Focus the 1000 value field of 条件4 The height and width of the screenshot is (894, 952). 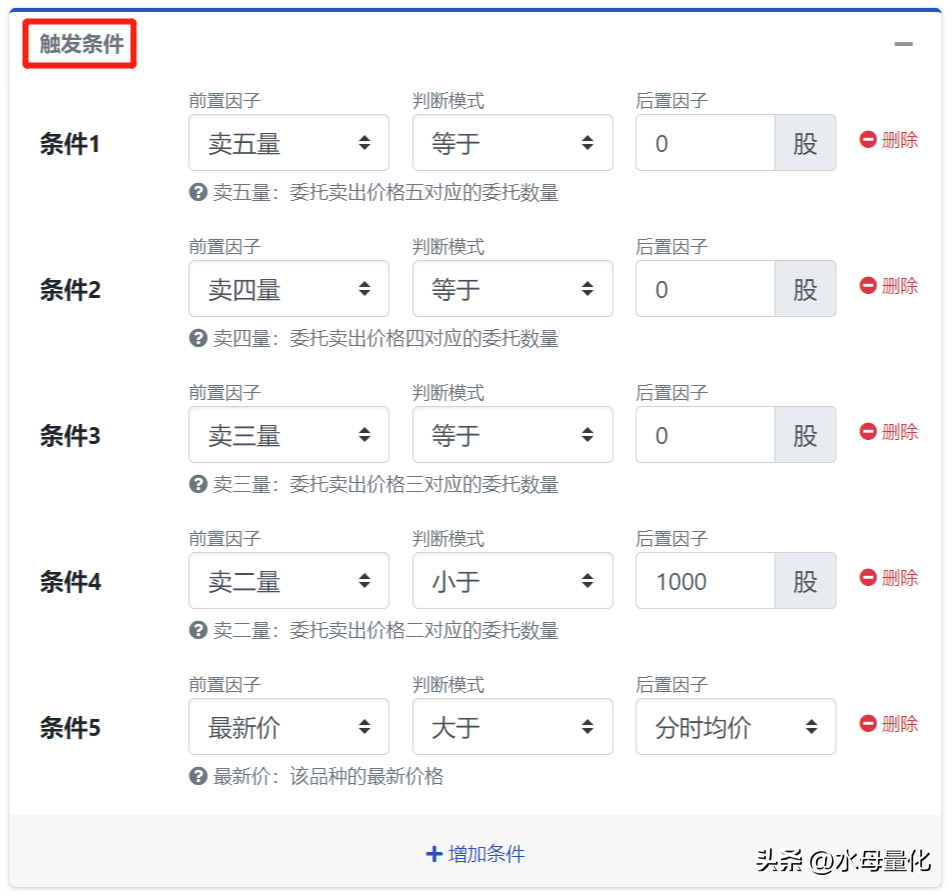[x=705, y=581]
